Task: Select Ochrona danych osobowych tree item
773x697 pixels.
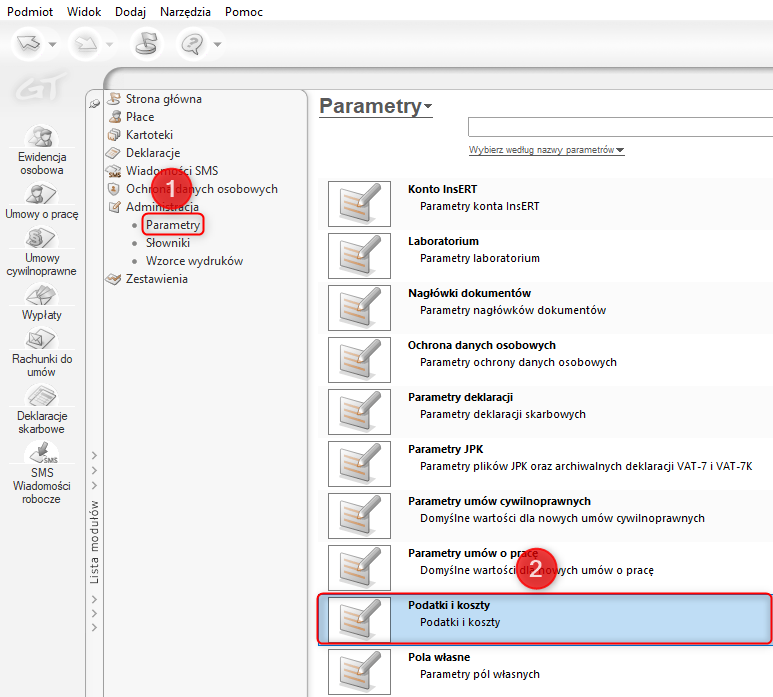Action: click(x=202, y=189)
